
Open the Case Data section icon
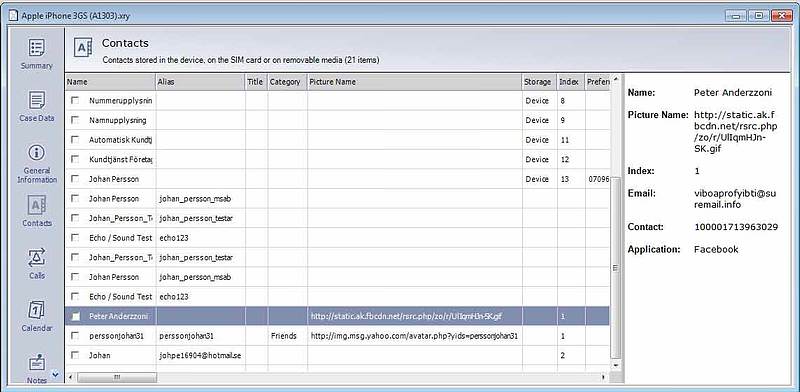point(37,100)
